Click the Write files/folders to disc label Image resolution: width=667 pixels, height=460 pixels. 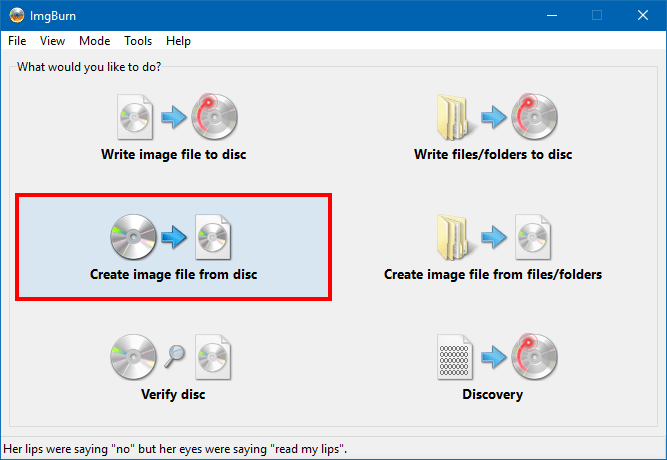tap(493, 154)
